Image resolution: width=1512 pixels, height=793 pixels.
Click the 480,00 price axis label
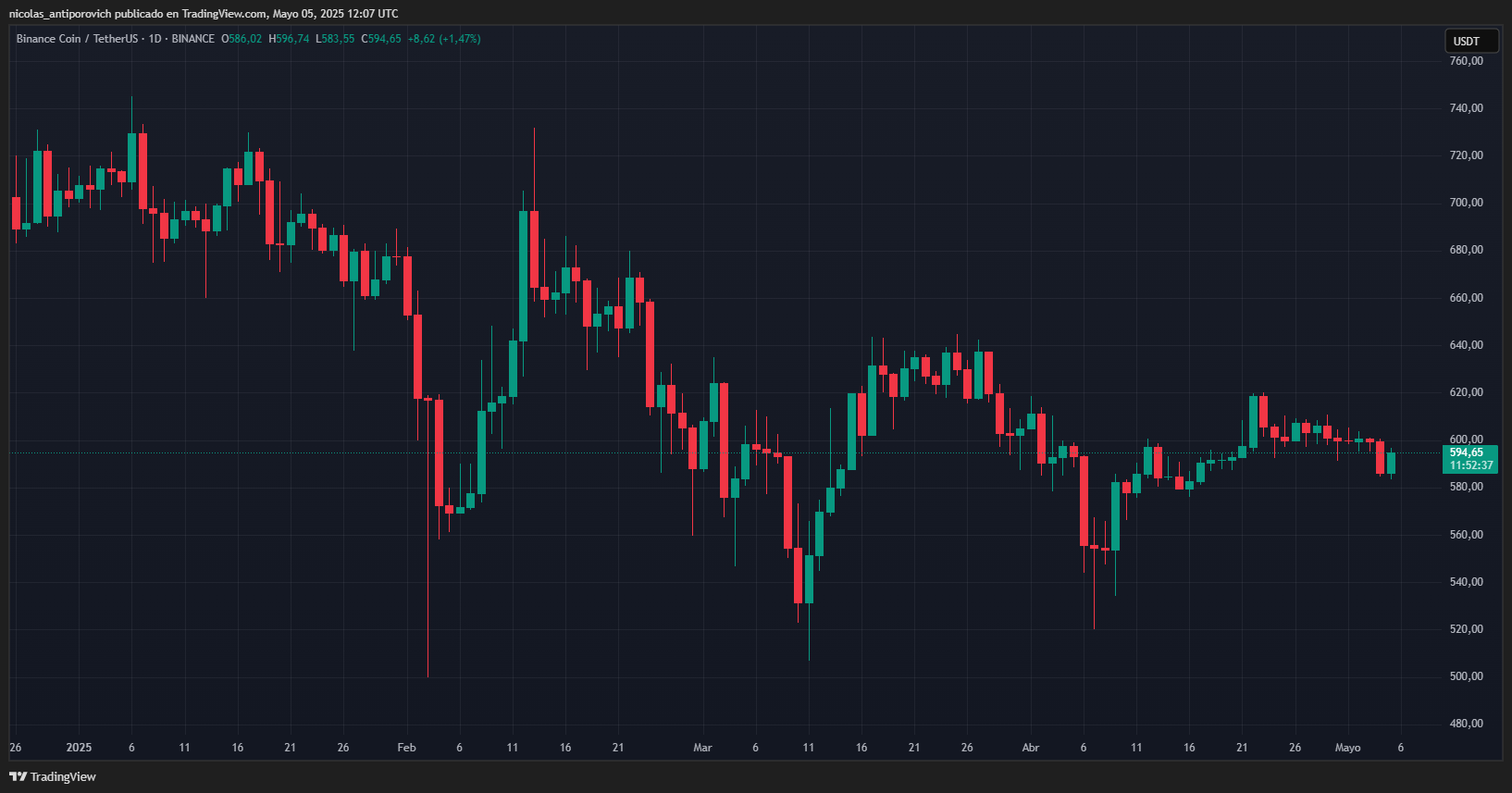coord(1466,724)
